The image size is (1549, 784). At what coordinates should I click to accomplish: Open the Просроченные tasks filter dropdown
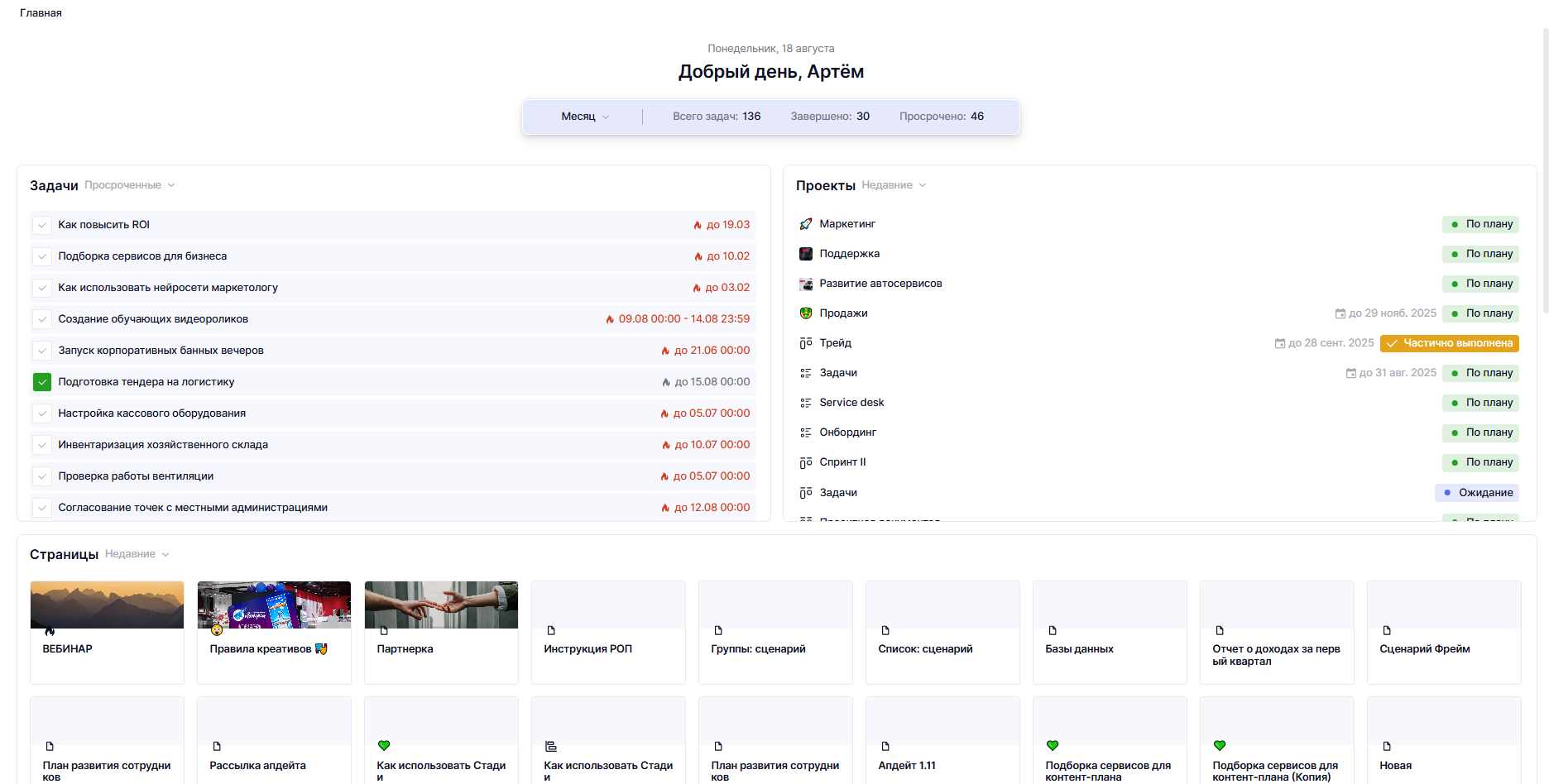(130, 185)
